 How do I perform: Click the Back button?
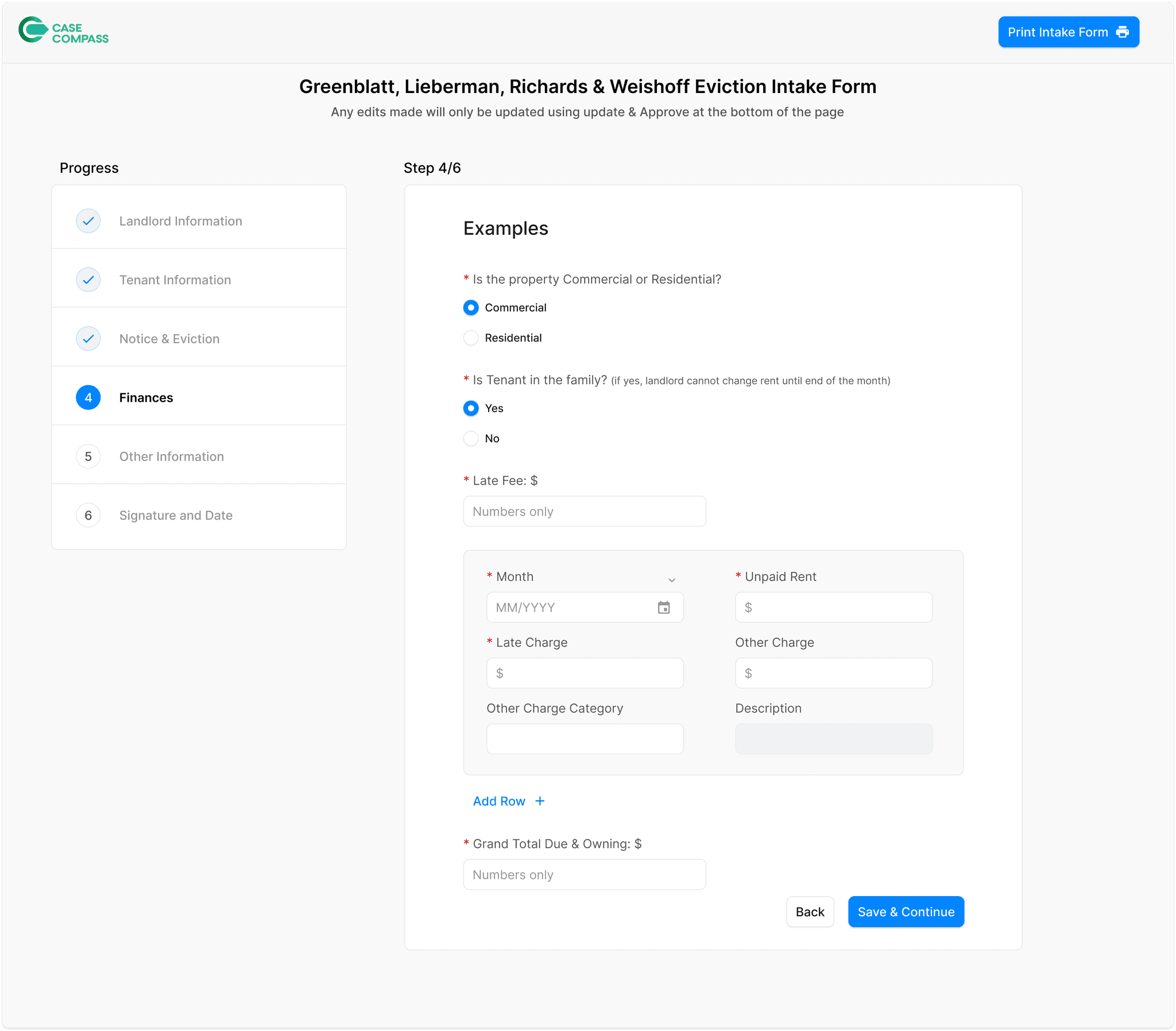tap(810, 912)
